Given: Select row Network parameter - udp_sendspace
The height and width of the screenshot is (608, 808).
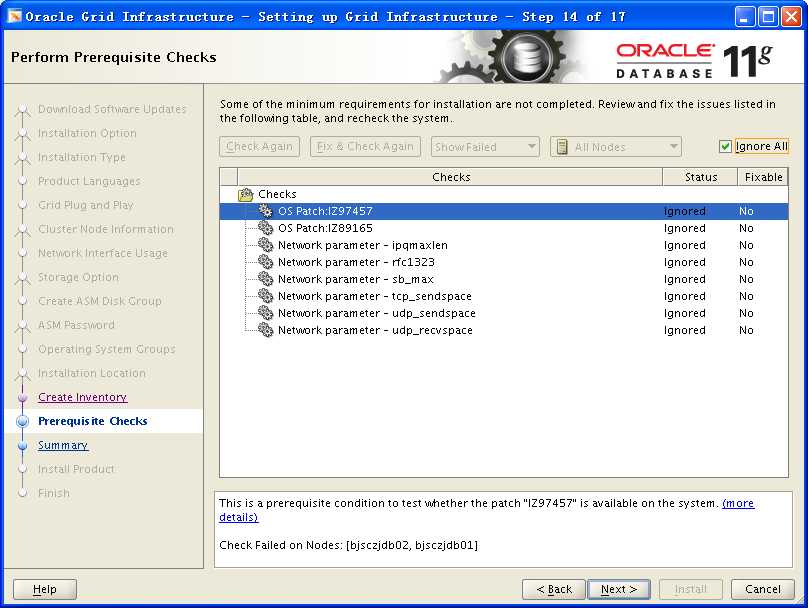Looking at the screenshot, I should click(x=503, y=313).
